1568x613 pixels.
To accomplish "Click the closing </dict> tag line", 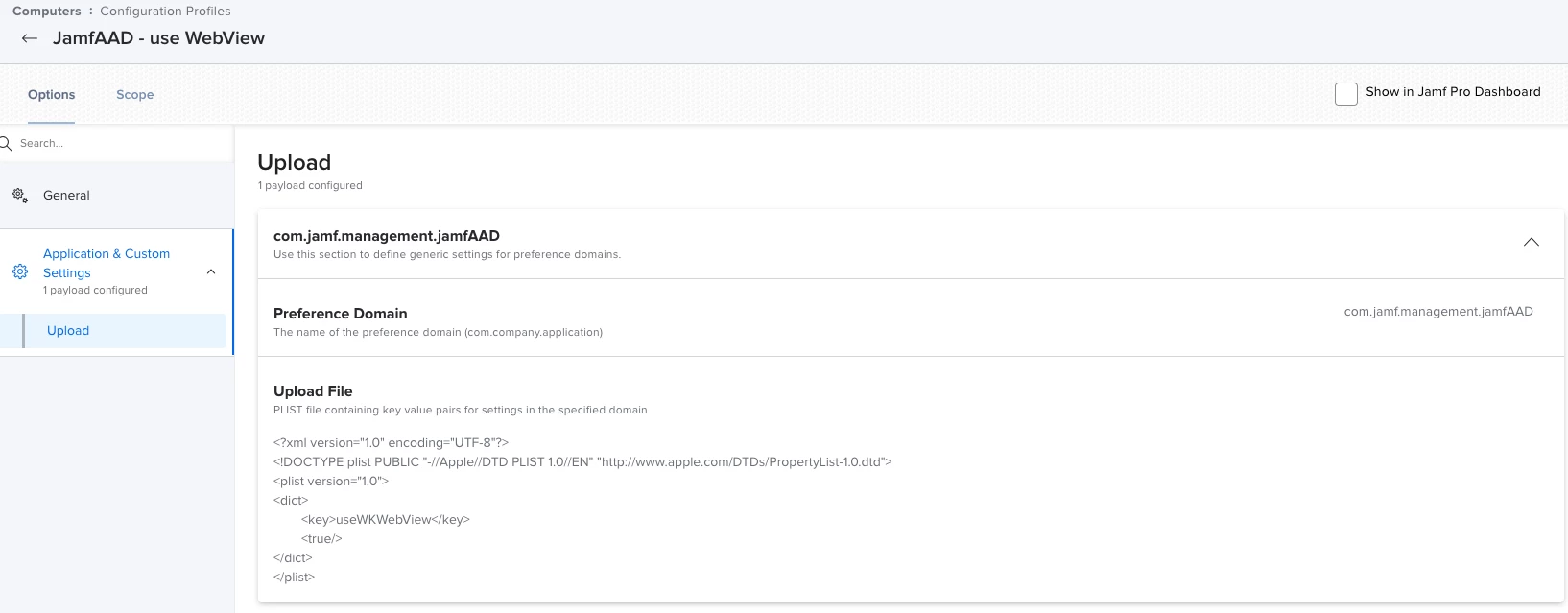I will pyautogui.click(x=293, y=558).
